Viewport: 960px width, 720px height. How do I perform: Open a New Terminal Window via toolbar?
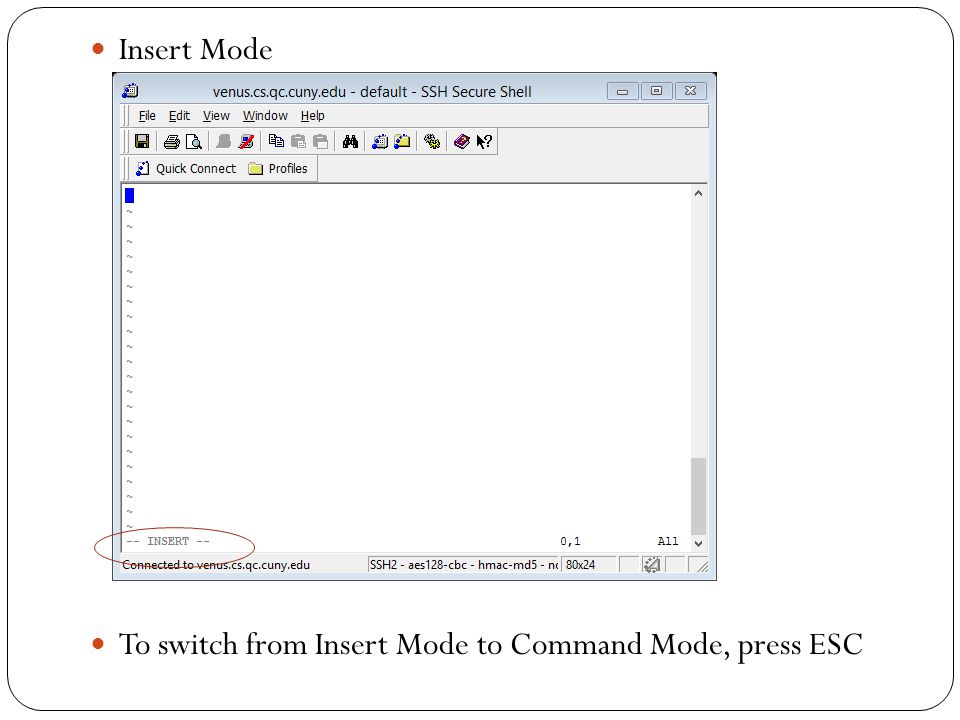coord(380,141)
